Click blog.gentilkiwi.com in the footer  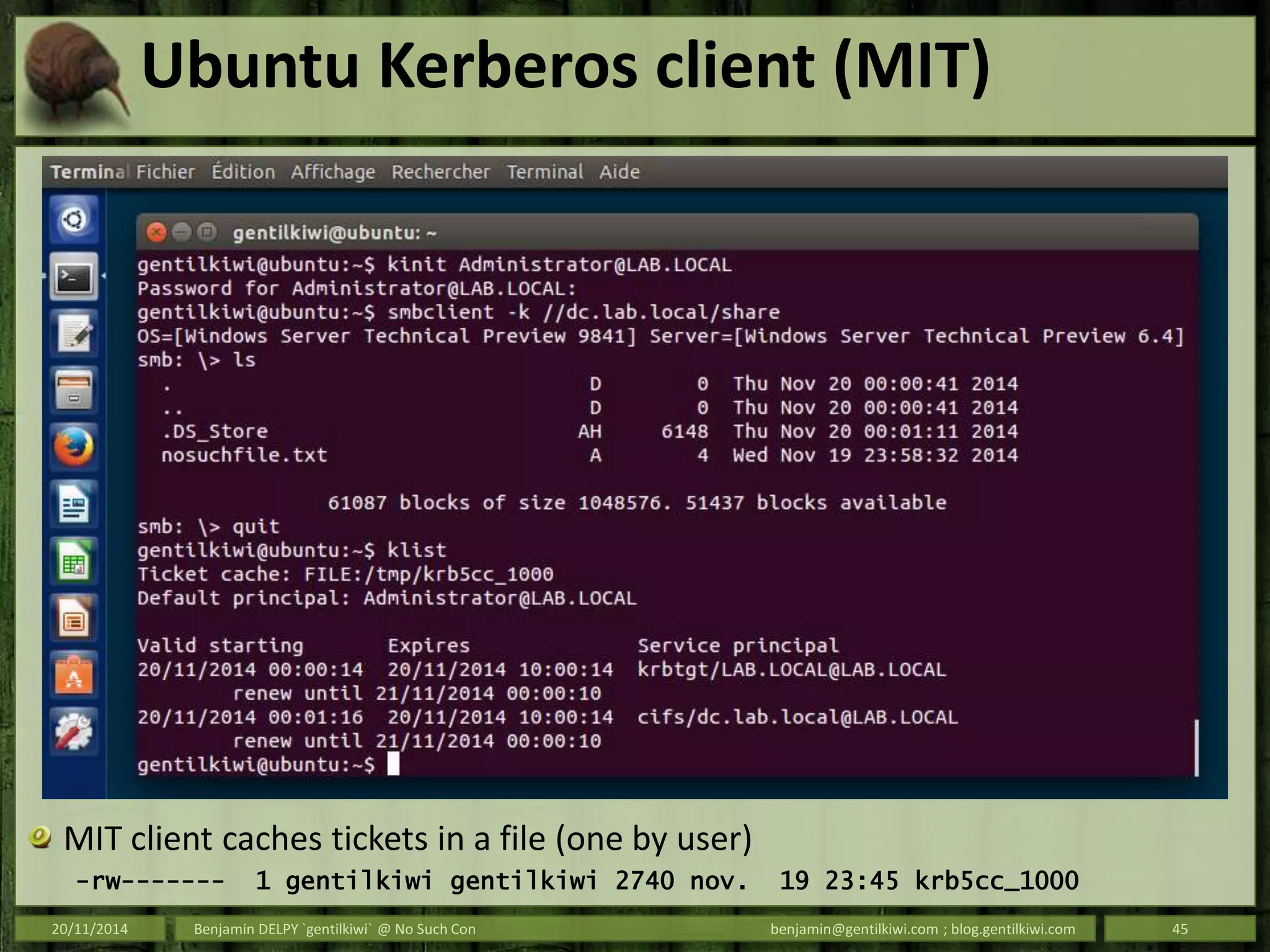1013,929
